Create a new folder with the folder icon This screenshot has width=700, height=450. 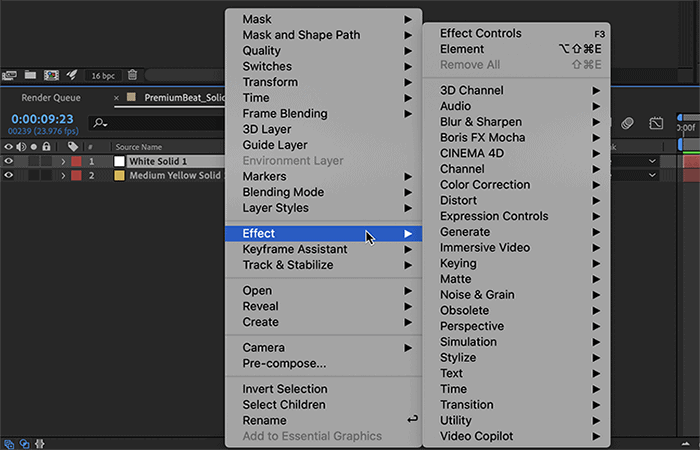tap(30, 75)
